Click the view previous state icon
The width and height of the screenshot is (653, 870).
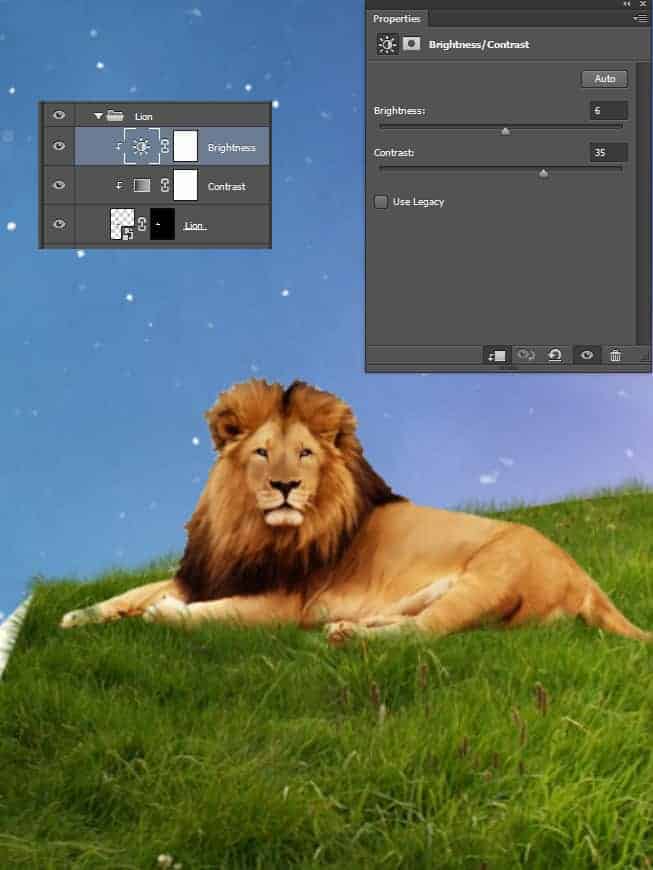point(525,356)
